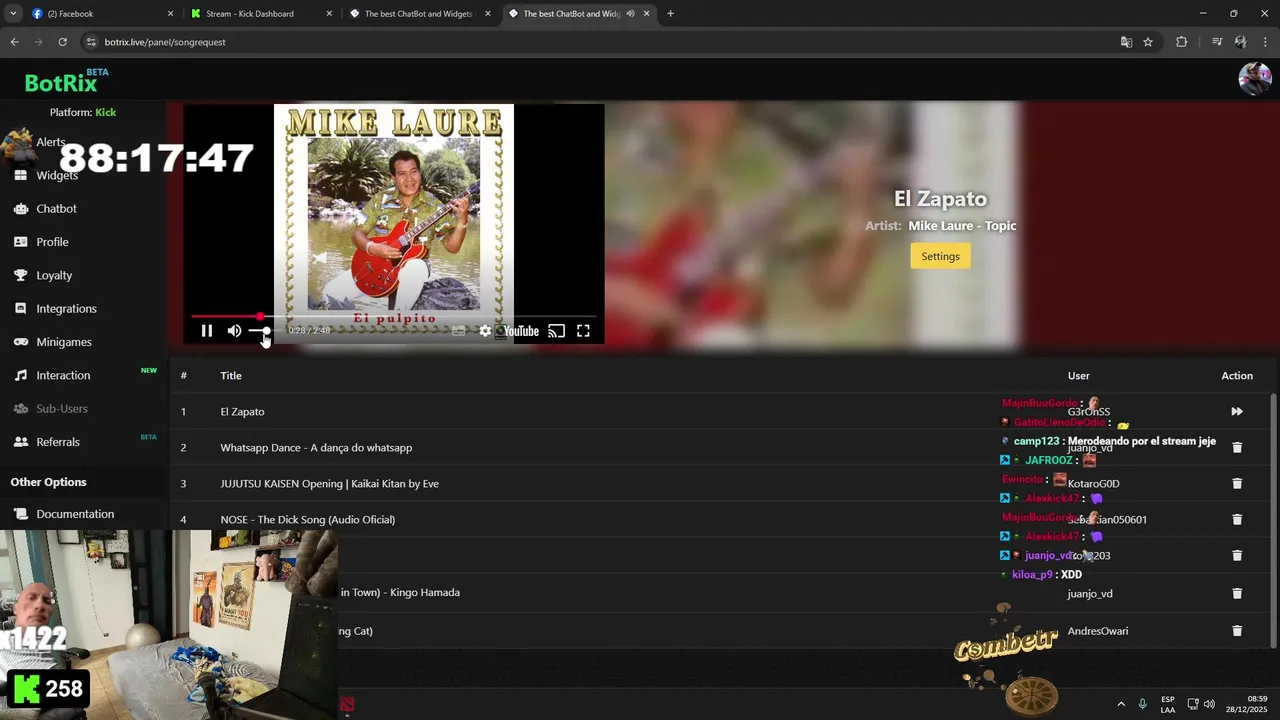Go back to previous page
The image size is (1280, 720).
pos(14,42)
